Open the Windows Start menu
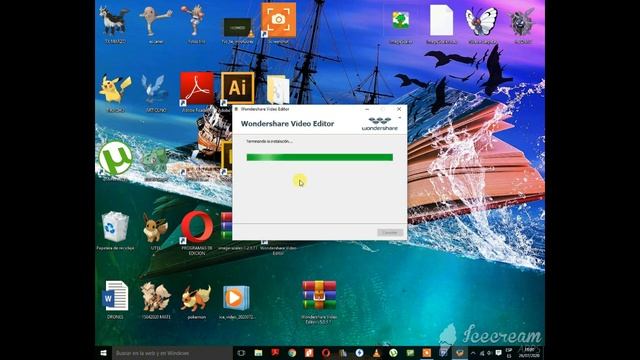Viewport: 640px width, 360px height. [x=103, y=353]
